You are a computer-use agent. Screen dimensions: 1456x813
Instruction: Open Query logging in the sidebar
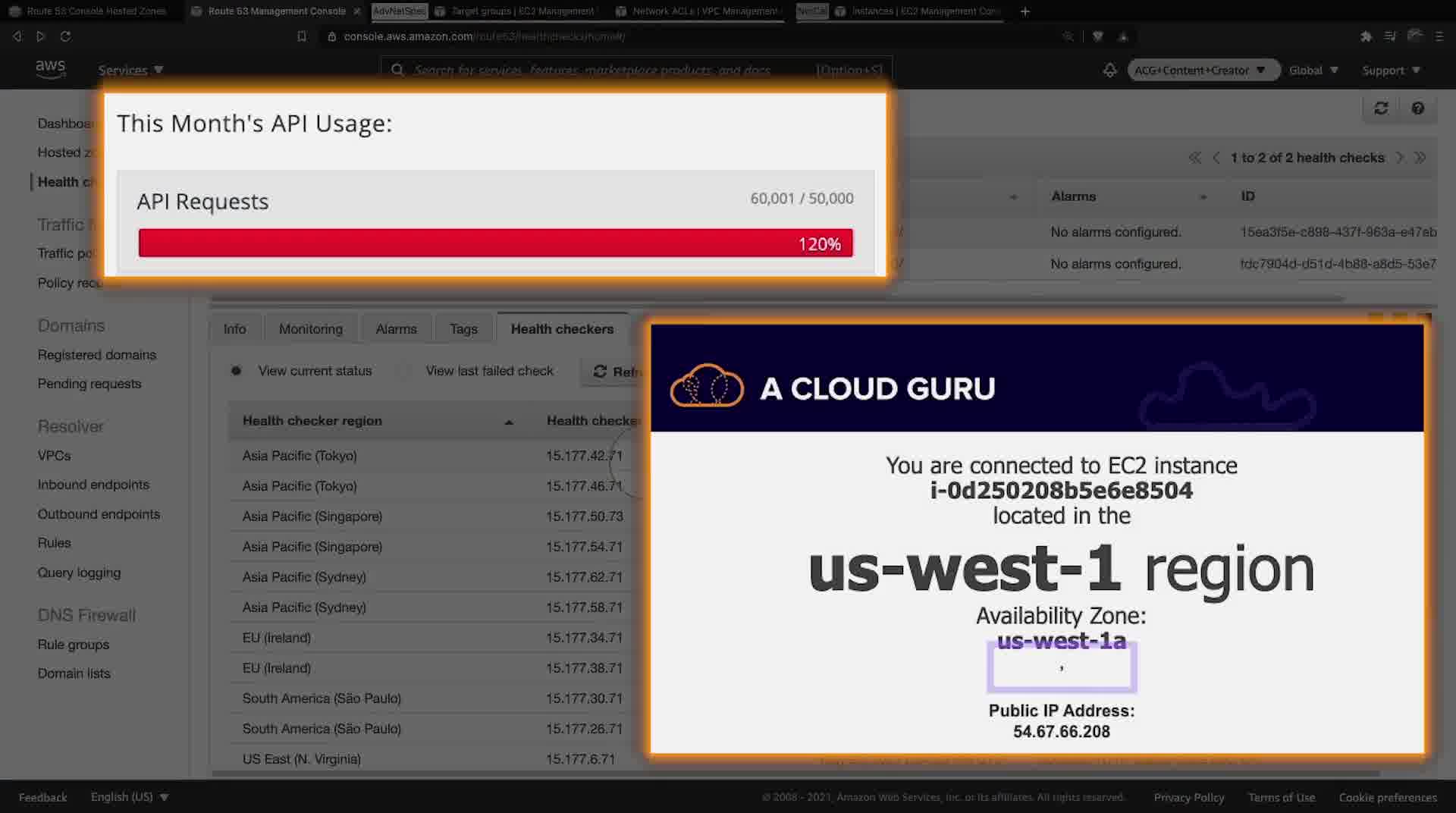click(79, 573)
